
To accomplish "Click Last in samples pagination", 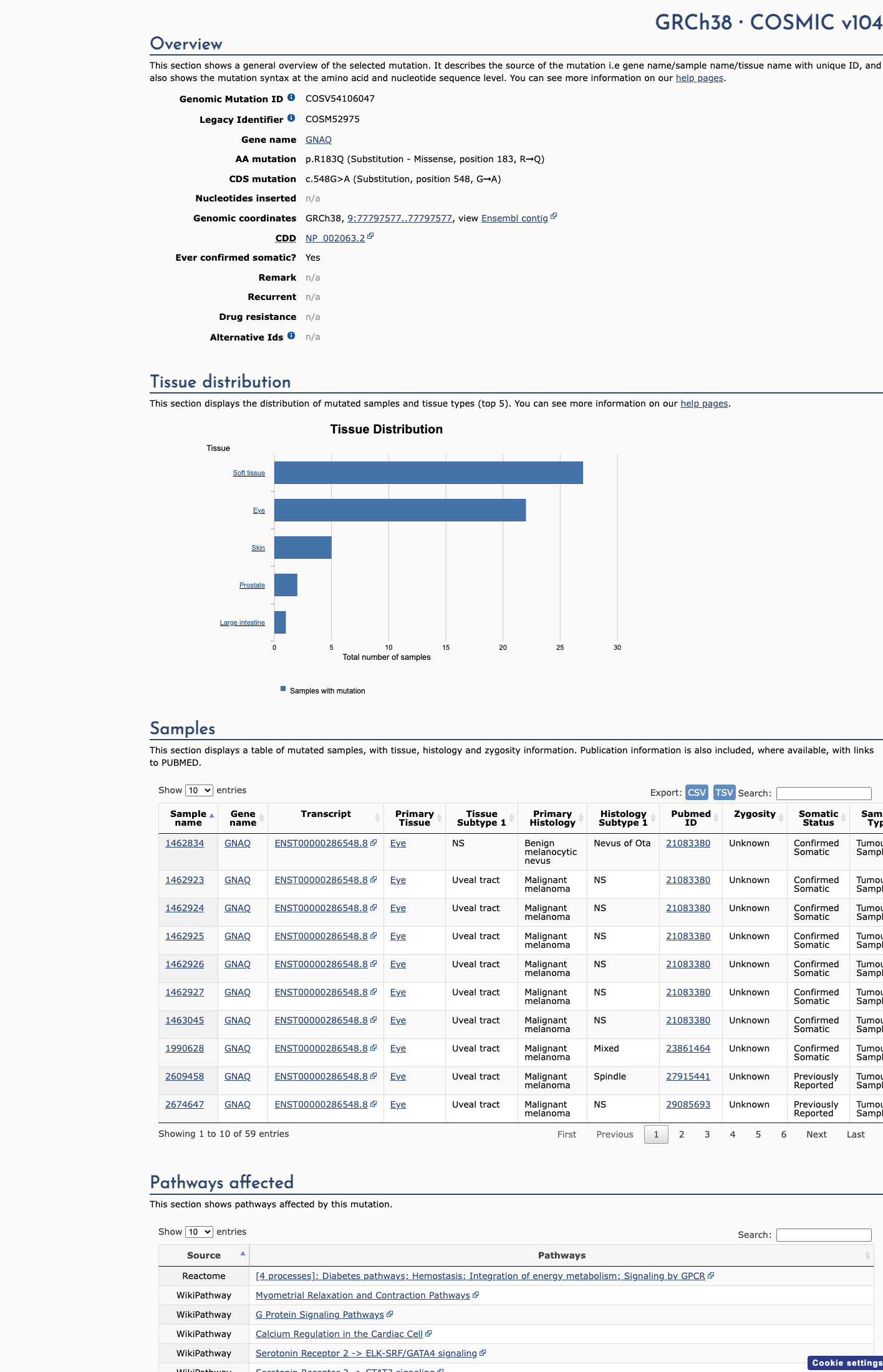I will (856, 1134).
